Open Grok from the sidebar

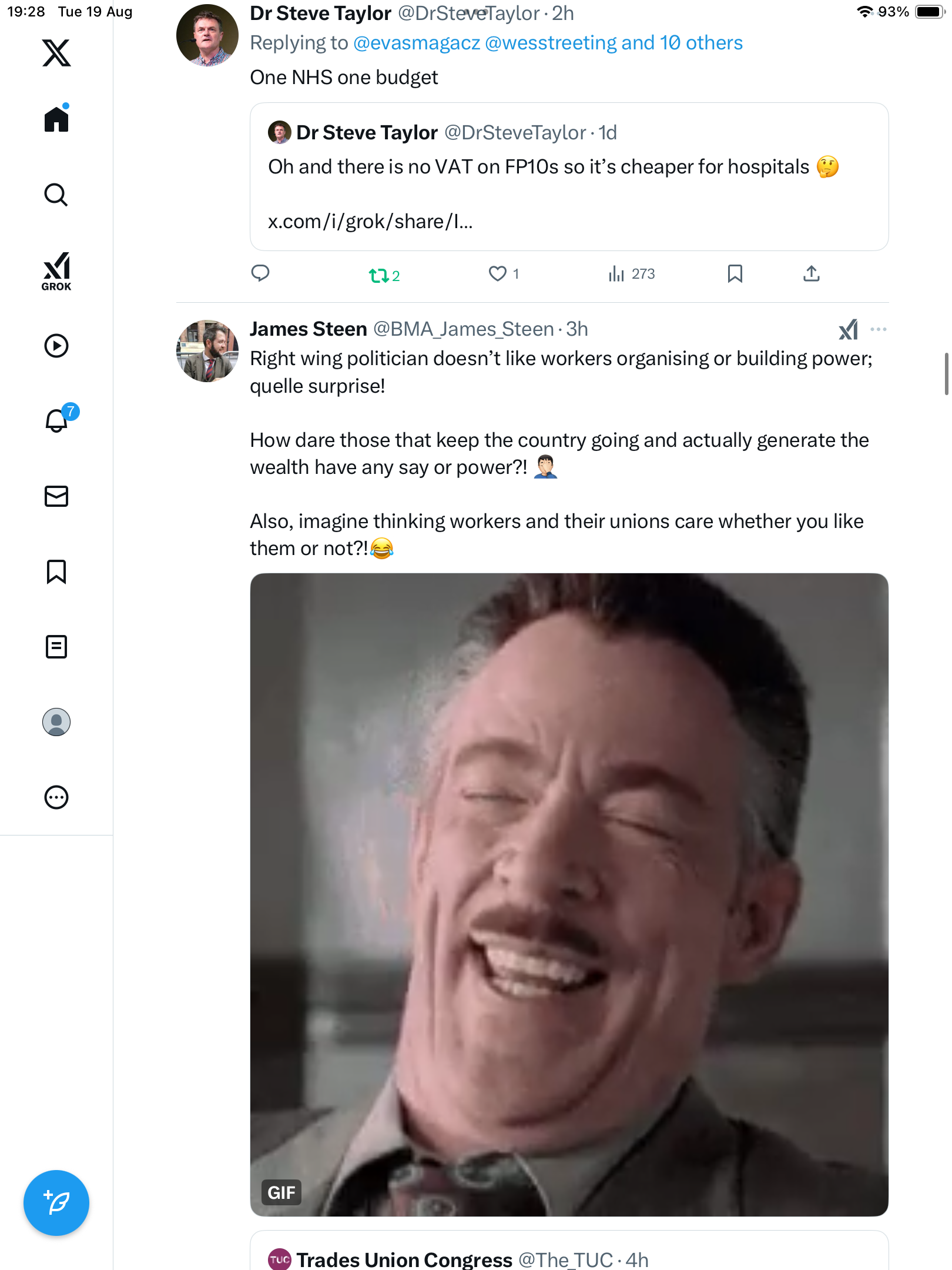click(x=56, y=271)
